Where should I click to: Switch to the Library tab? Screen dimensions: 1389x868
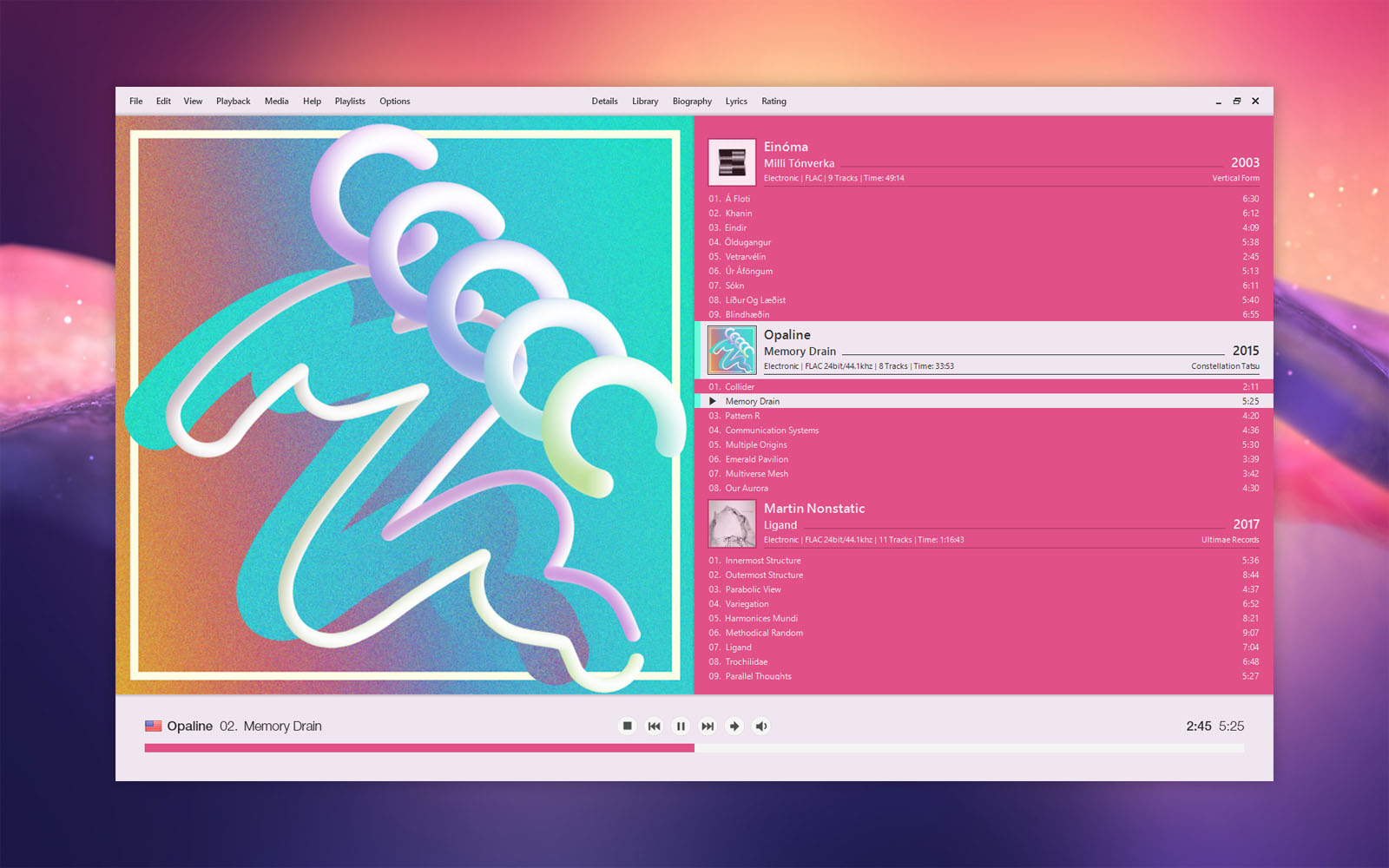click(x=645, y=101)
